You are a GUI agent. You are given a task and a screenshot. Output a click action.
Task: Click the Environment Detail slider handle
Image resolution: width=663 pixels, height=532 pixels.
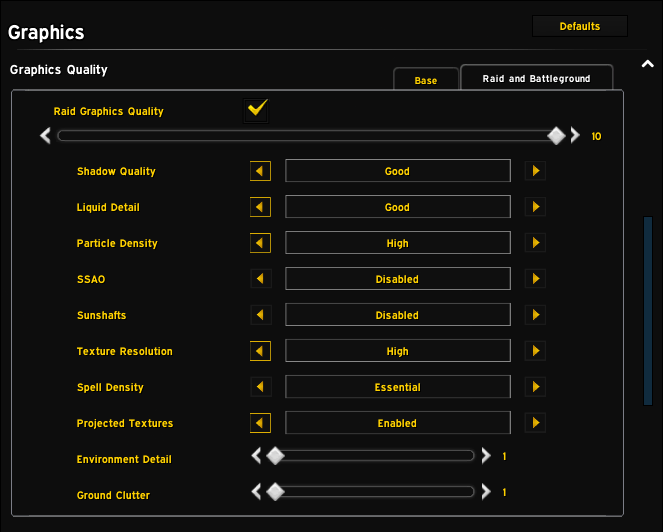coord(275,456)
